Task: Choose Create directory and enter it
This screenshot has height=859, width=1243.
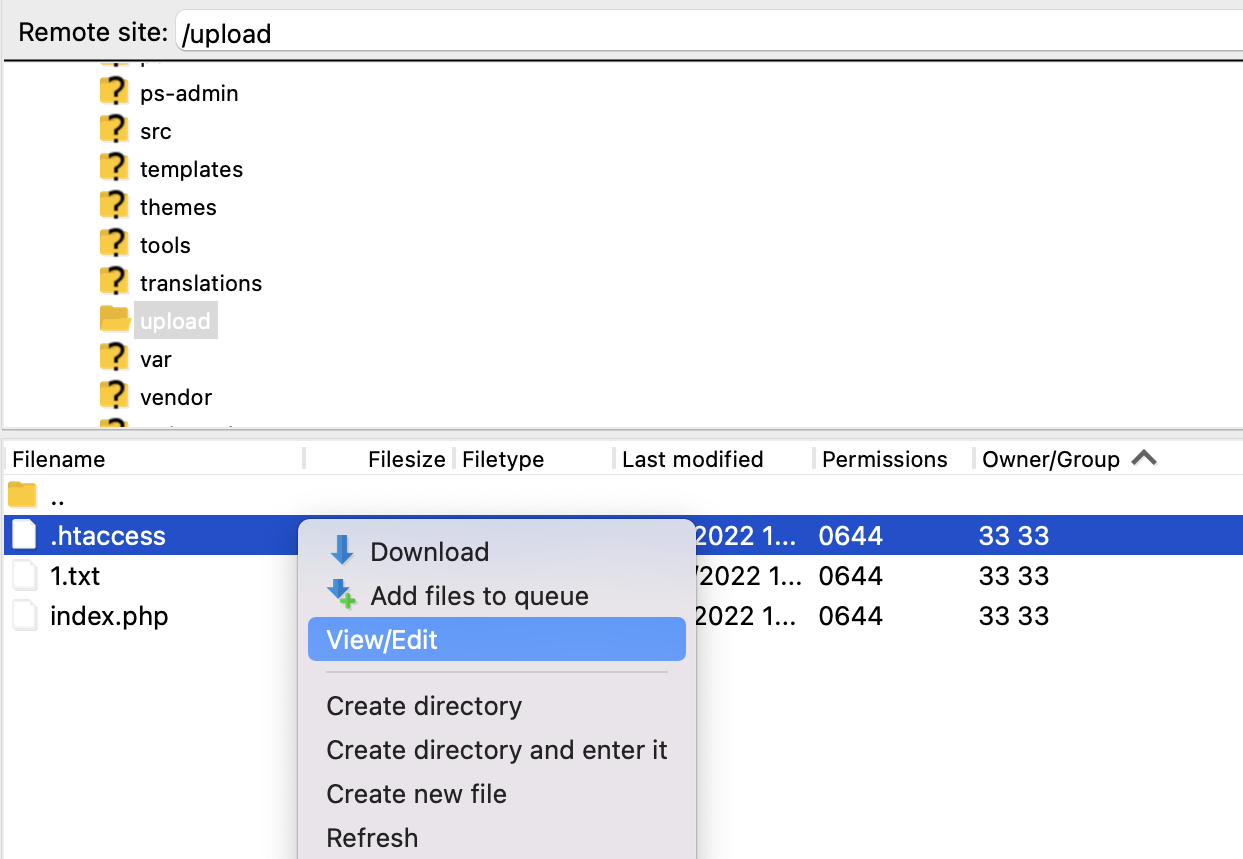Action: pyautogui.click(x=497, y=750)
